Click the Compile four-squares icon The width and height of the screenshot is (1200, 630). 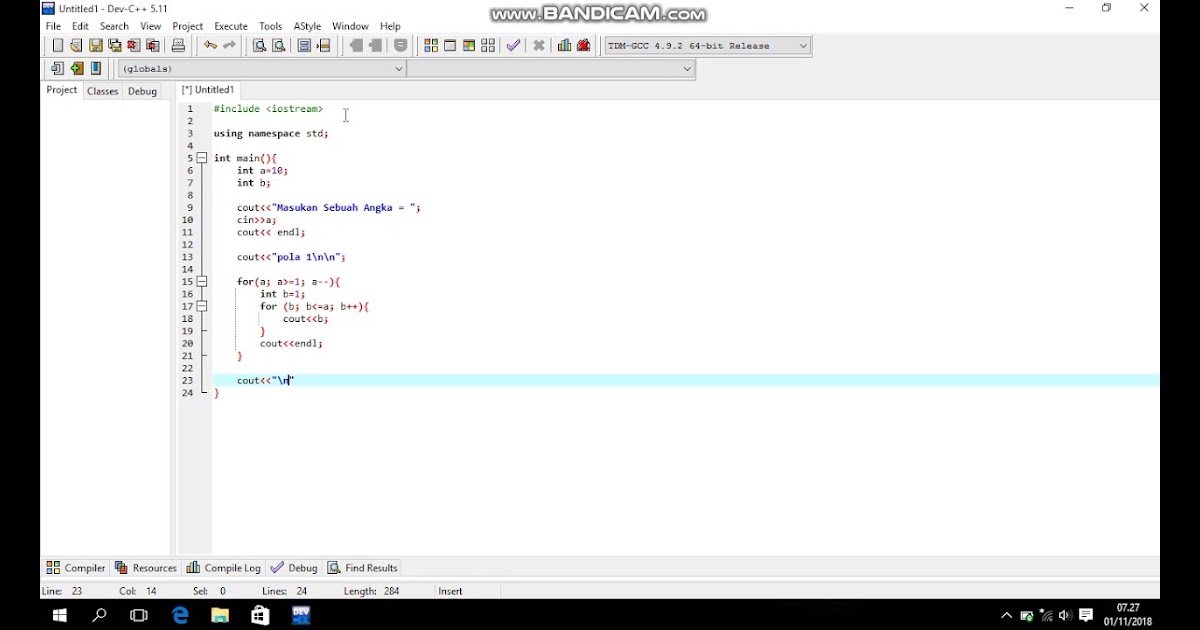pos(431,45)
